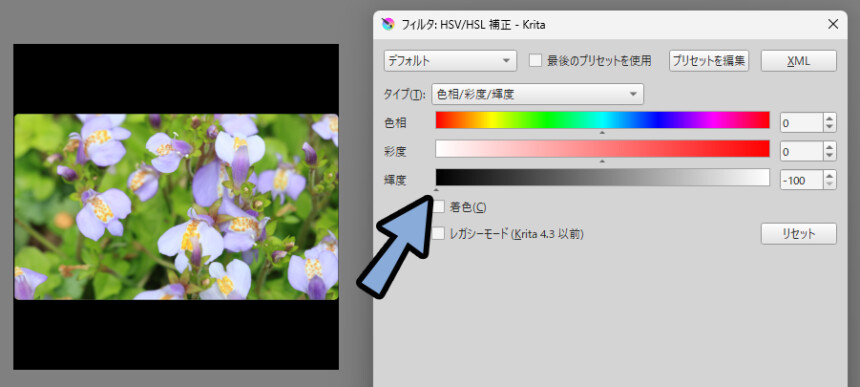Click the リセット button

pos(799,234)
